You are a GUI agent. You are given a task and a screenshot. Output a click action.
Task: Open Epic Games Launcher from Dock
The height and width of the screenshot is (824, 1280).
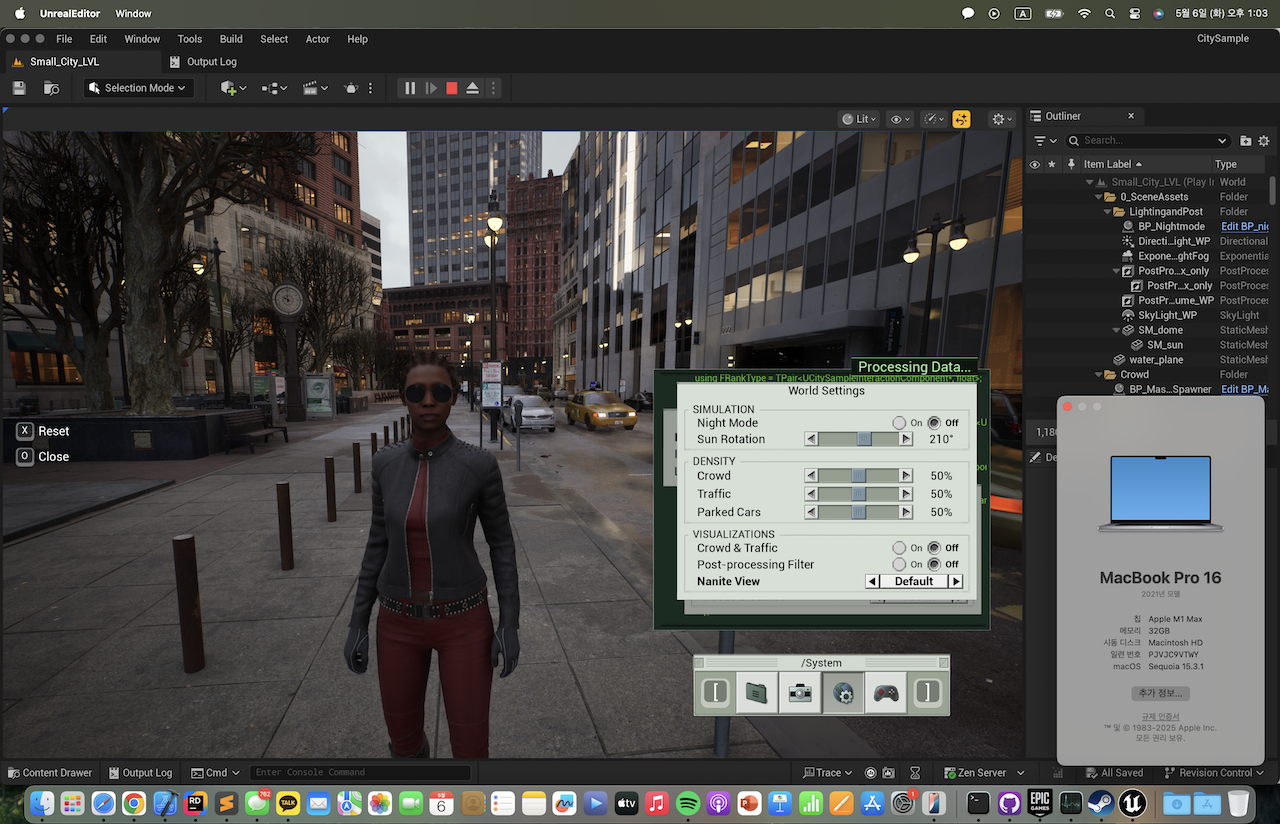point(1040,803)
